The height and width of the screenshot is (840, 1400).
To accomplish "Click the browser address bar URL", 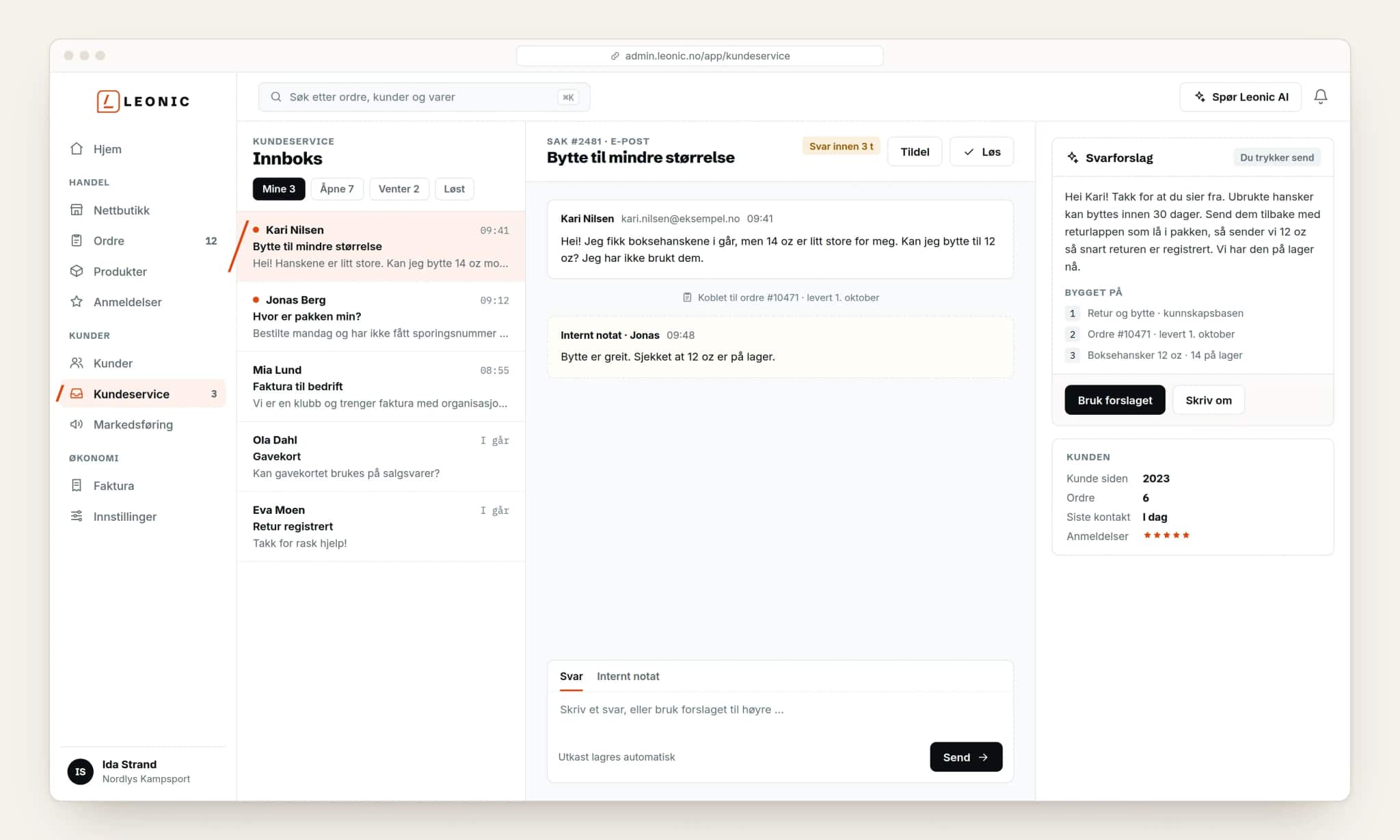I will 700,56.
